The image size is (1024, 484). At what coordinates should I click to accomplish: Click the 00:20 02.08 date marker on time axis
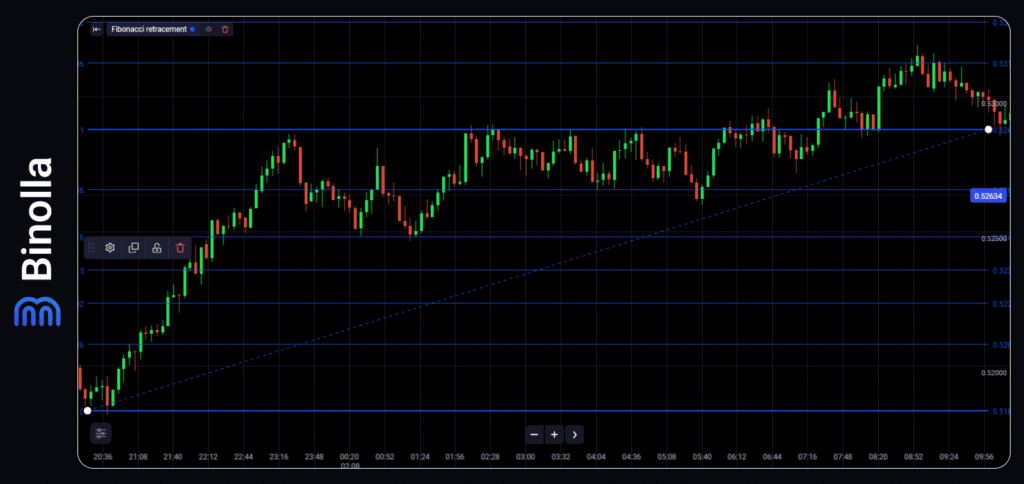tap(349, 461)
